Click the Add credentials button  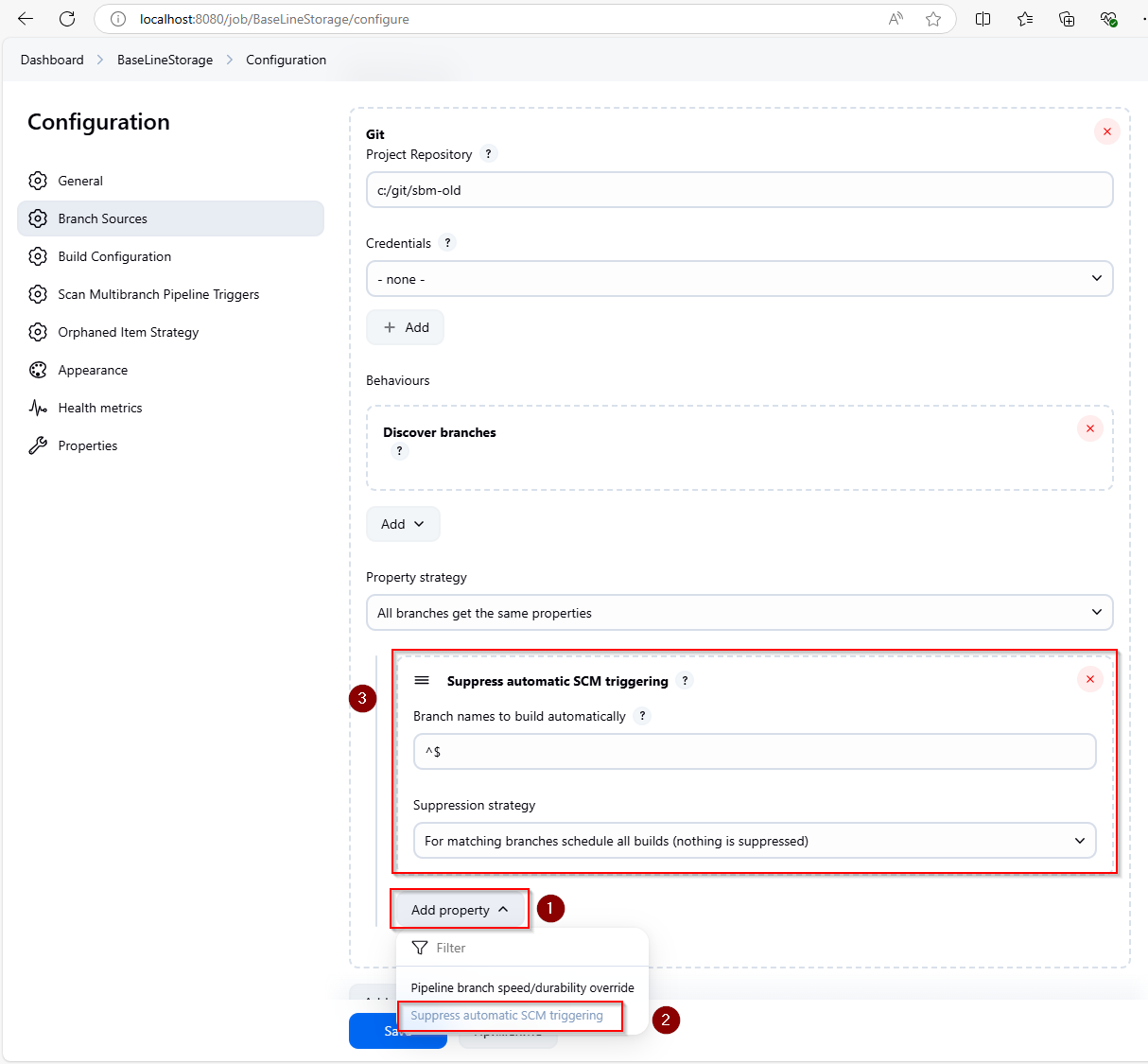(x=405, y=327)
